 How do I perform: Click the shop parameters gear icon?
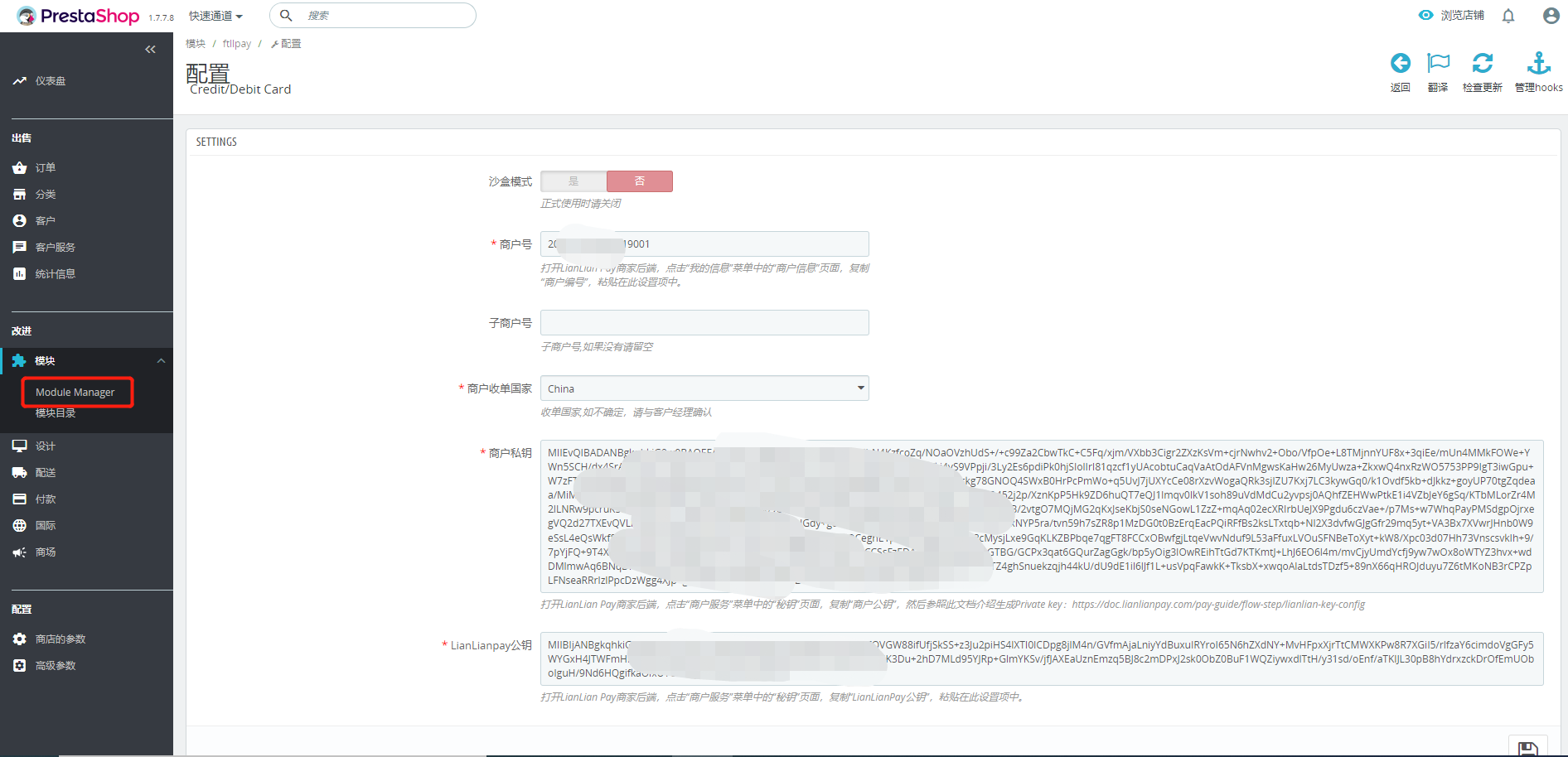tap(20, 639)
